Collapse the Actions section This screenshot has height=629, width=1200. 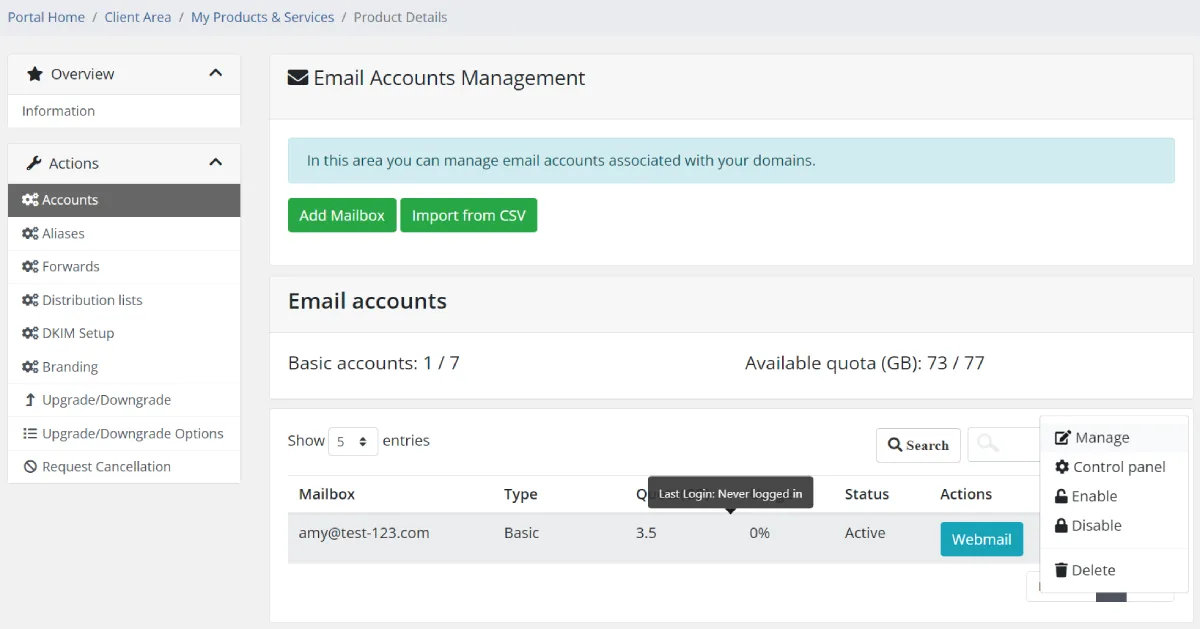point(215,162)
